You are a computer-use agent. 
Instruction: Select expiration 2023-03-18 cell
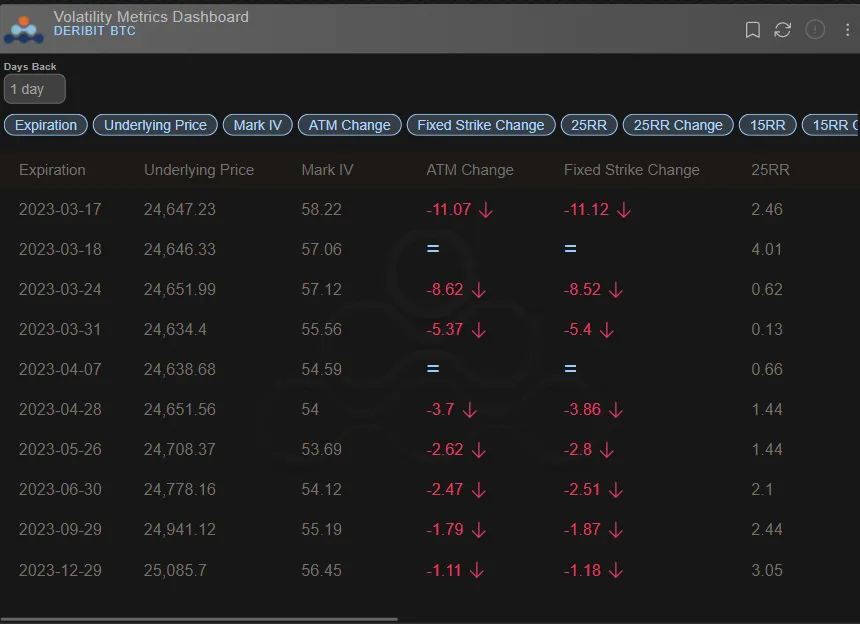pos(60,249)
